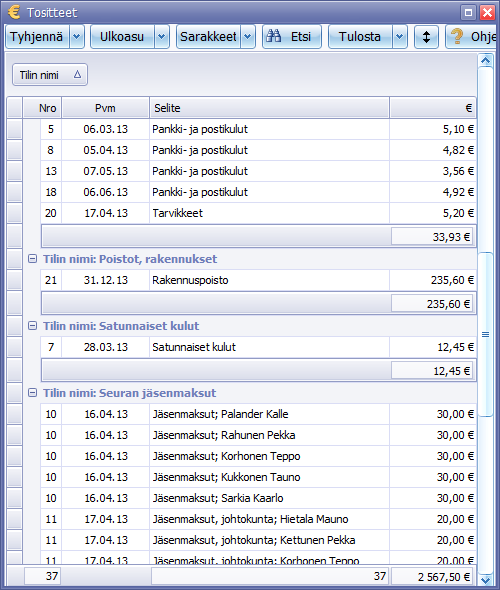Image resolution: width=500 pixels, height=590 pixels.
Task: Open the Tulosta dropdown arrow
Action: click(x=400, y=37)
